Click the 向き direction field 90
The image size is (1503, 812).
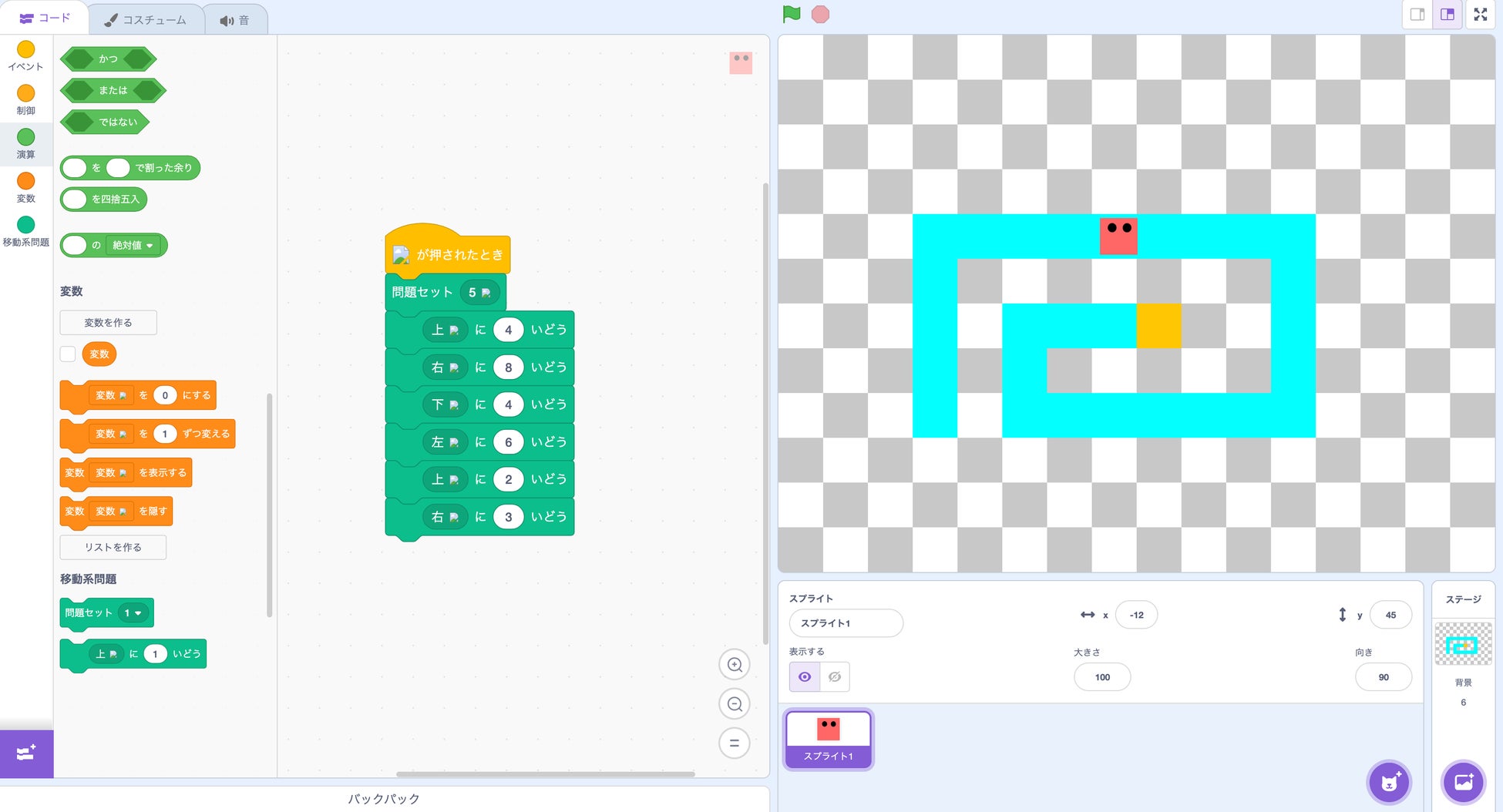point(1384,677)
